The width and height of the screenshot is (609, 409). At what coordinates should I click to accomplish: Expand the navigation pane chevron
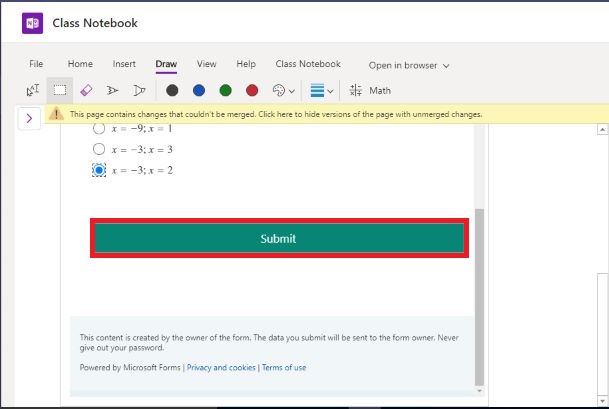point(29,118)
